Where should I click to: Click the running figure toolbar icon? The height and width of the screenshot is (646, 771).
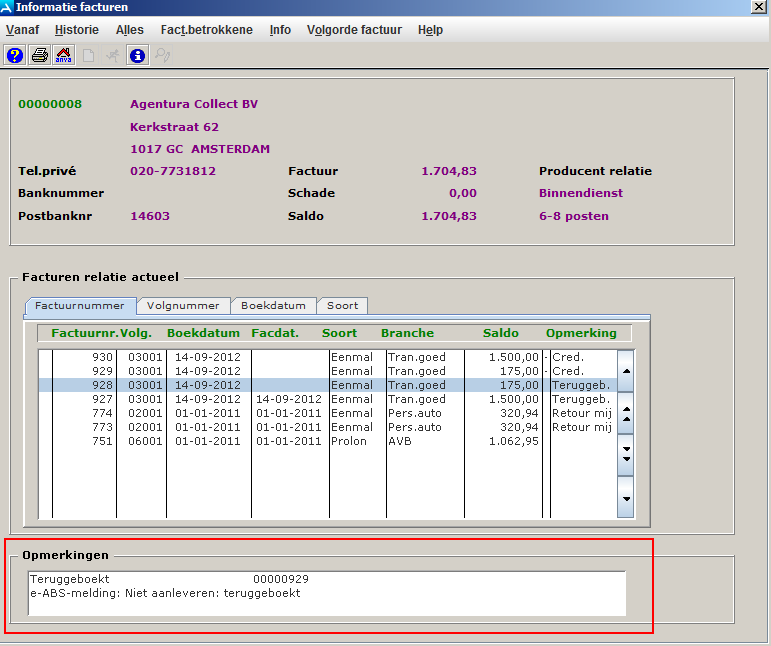click(113, 55)
